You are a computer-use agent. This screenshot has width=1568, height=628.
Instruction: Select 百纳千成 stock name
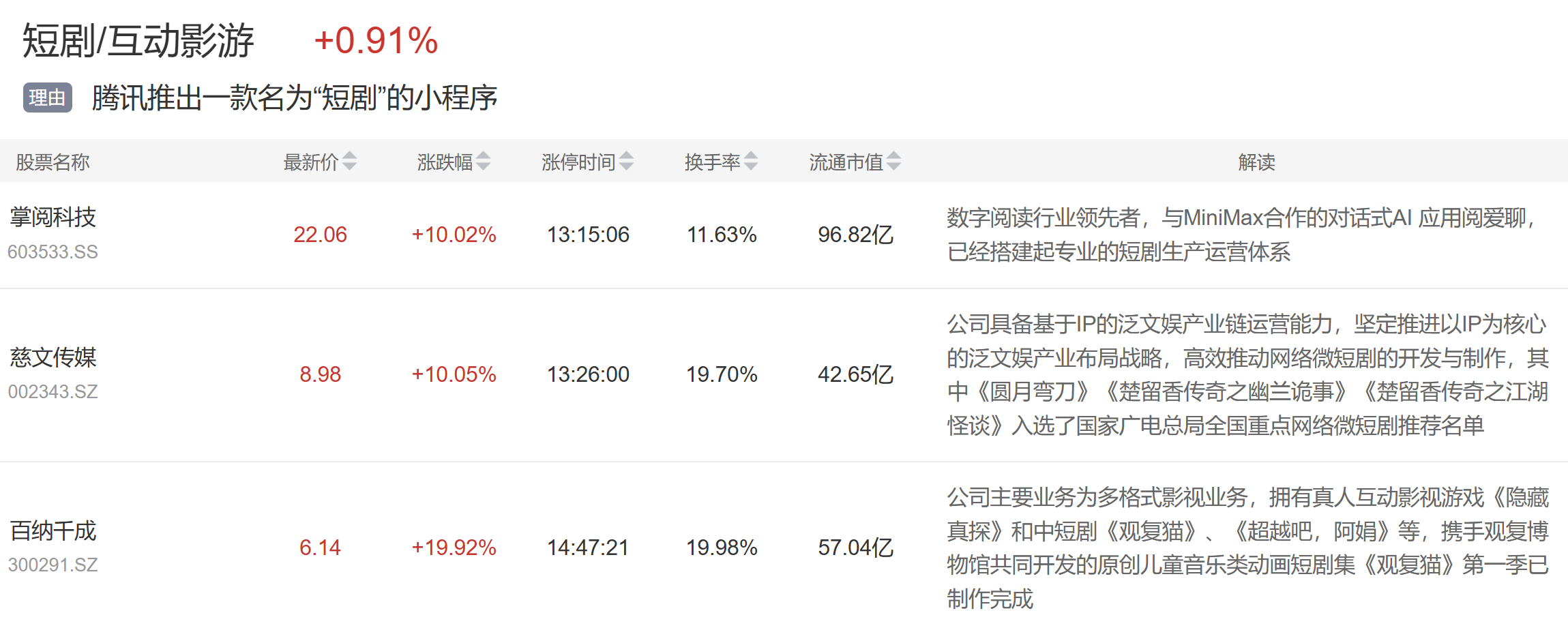[x=53, y=530]
